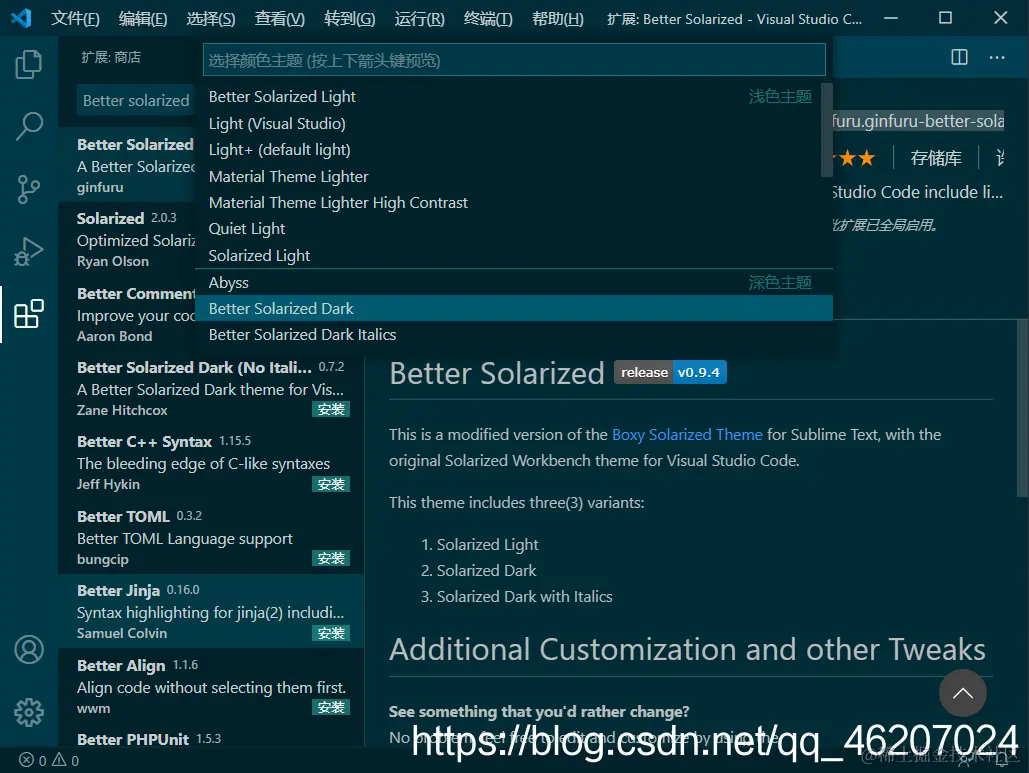Image resolution: width=1029 pixels, height=773 pixels.
Task: Open the Solarized 2.0.3 by Ryan Olson entry
Action: tap(127, 239)
